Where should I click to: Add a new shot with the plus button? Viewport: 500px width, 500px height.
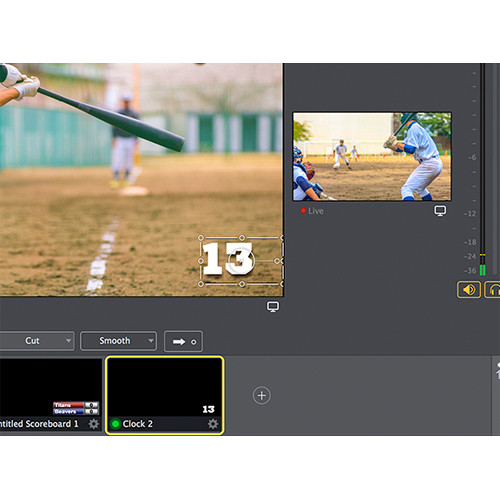262,396
